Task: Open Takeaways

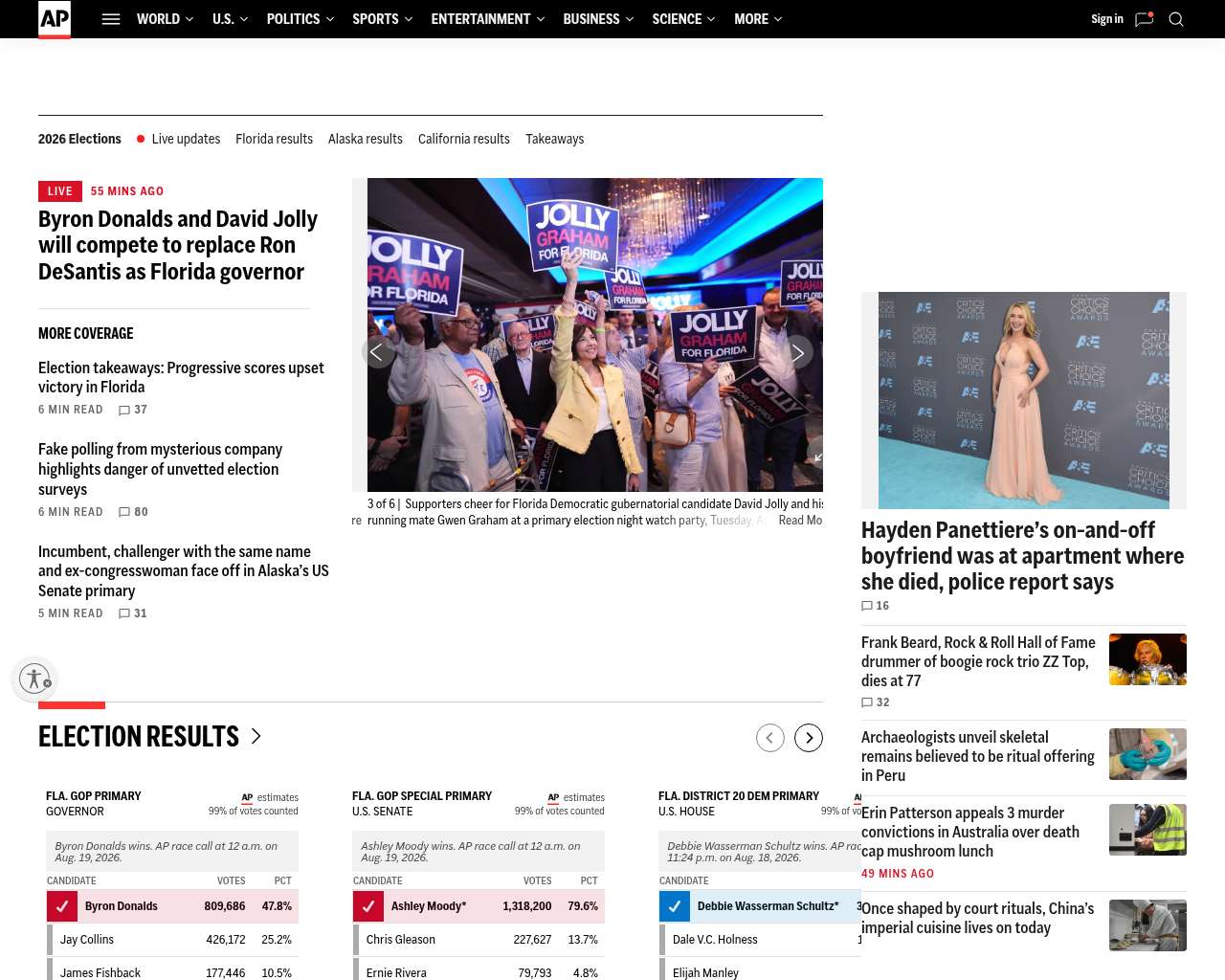Action: coord(554,139)
